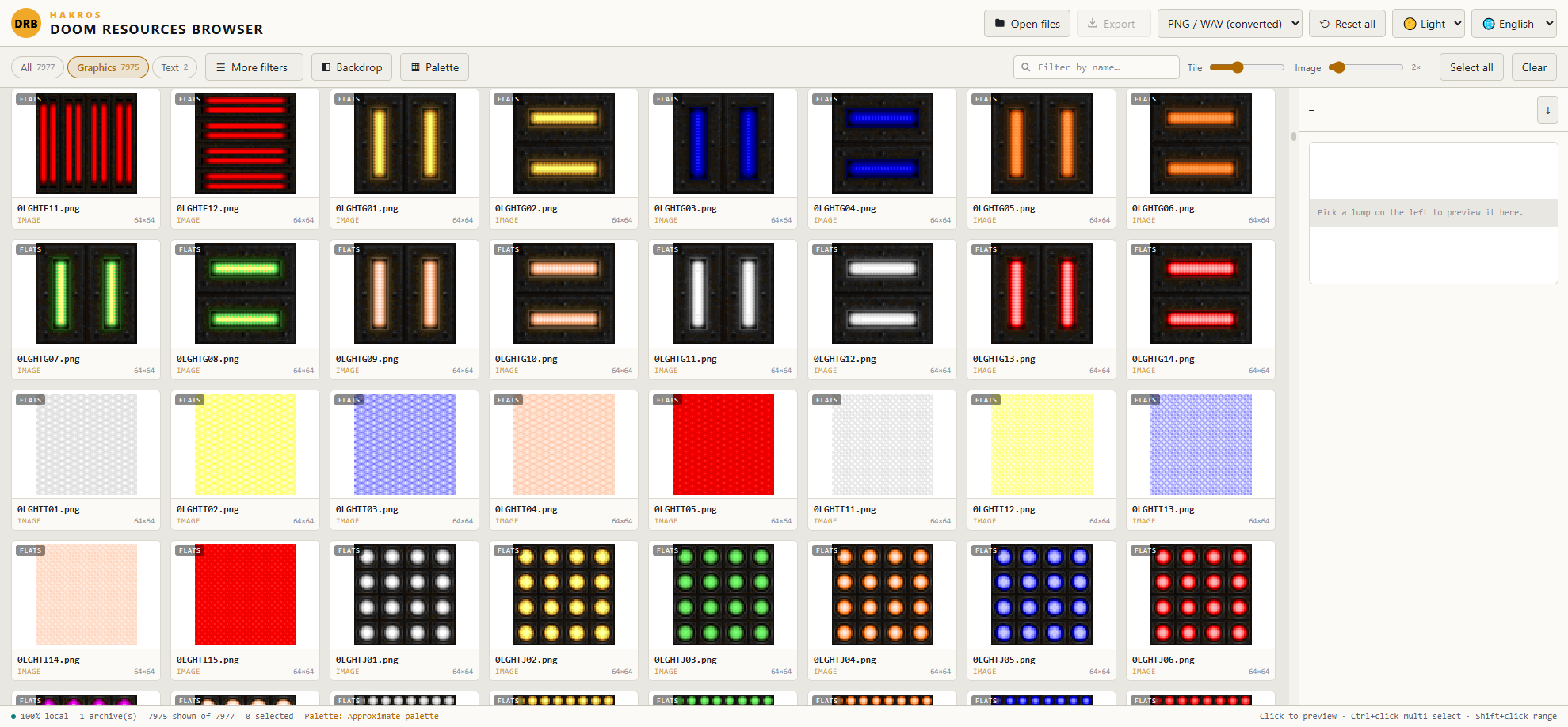1568x727 pixels.
Task: Preview the 0LGHTI02.png yellow pattern flat
Action: click(x=246, y=444)
